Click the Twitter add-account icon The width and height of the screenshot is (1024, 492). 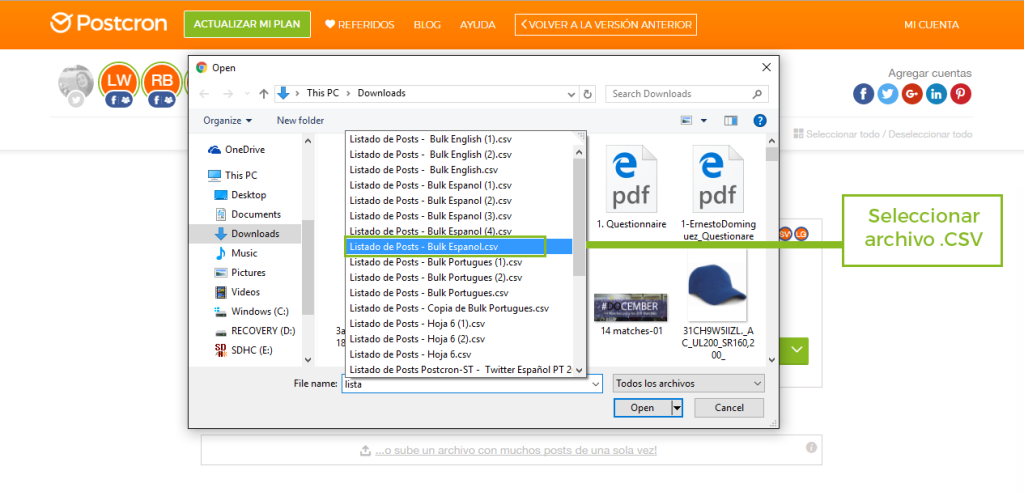coord(887,94)
